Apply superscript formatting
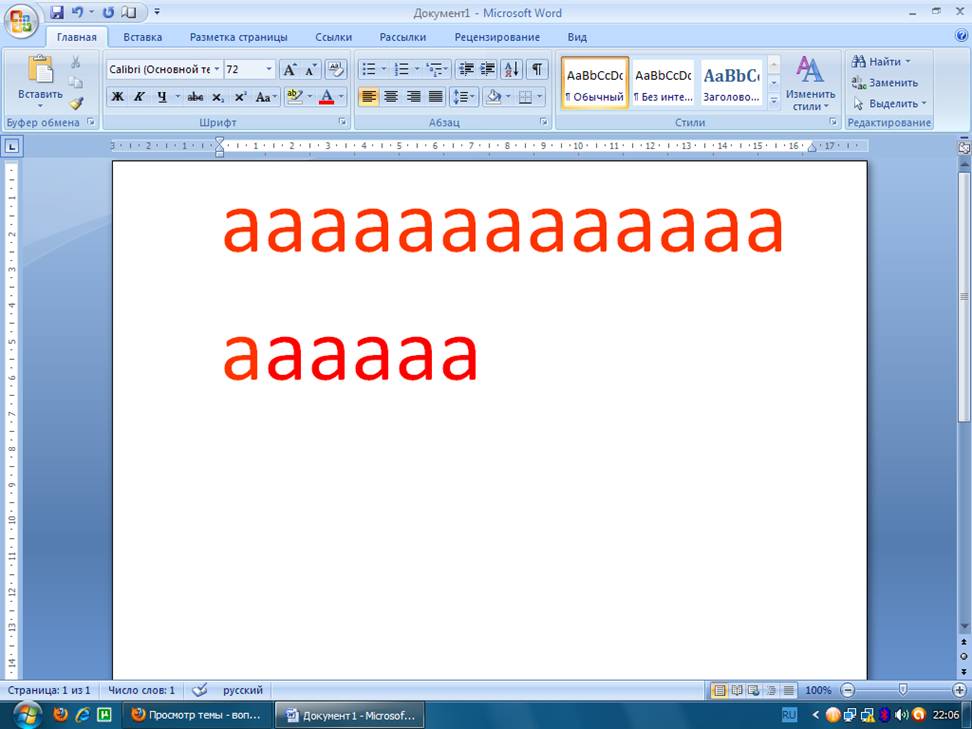 [x=240, y=97]
